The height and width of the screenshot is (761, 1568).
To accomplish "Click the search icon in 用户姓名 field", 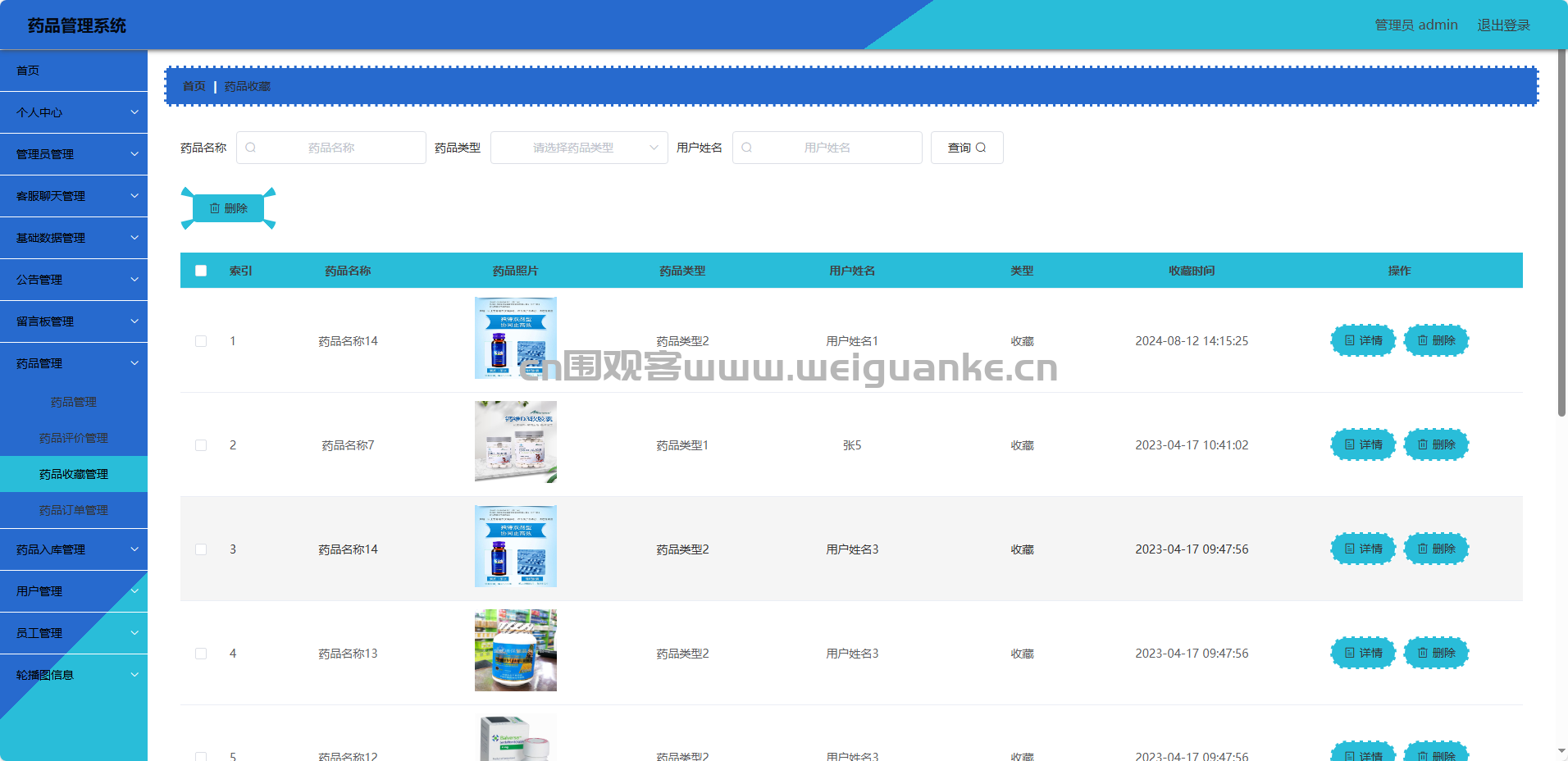I will coord(747,148).
